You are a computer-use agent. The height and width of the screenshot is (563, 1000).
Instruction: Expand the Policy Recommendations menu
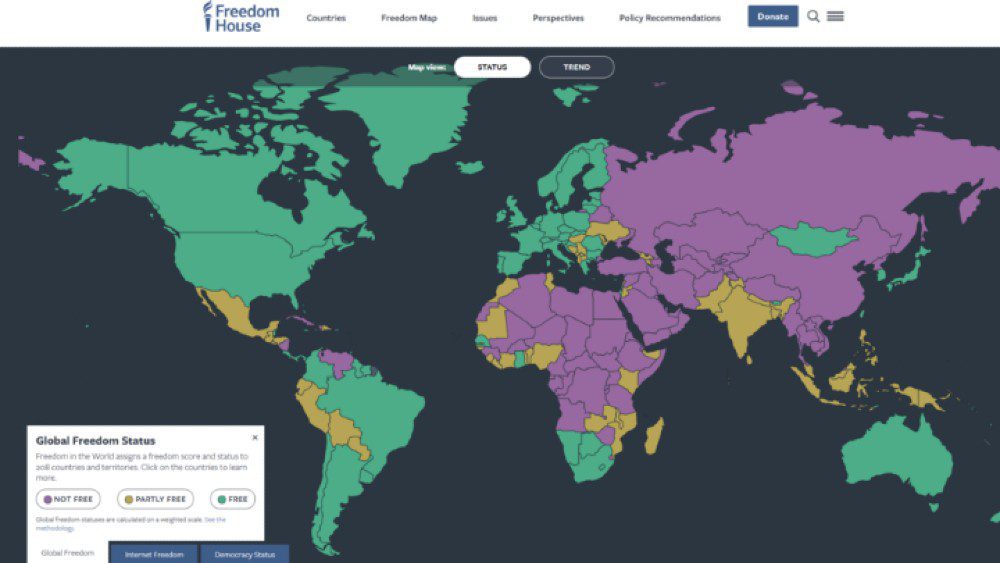(x=669, y=18)
